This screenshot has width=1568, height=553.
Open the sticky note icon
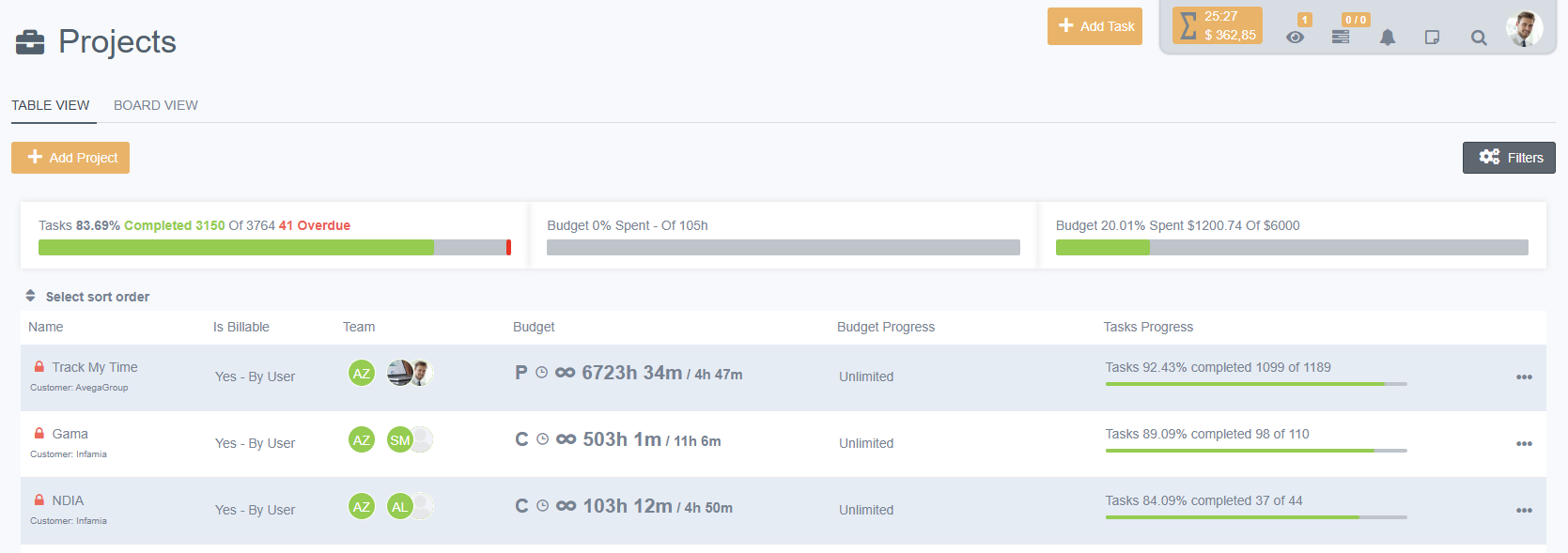[x=1432, y=38]
